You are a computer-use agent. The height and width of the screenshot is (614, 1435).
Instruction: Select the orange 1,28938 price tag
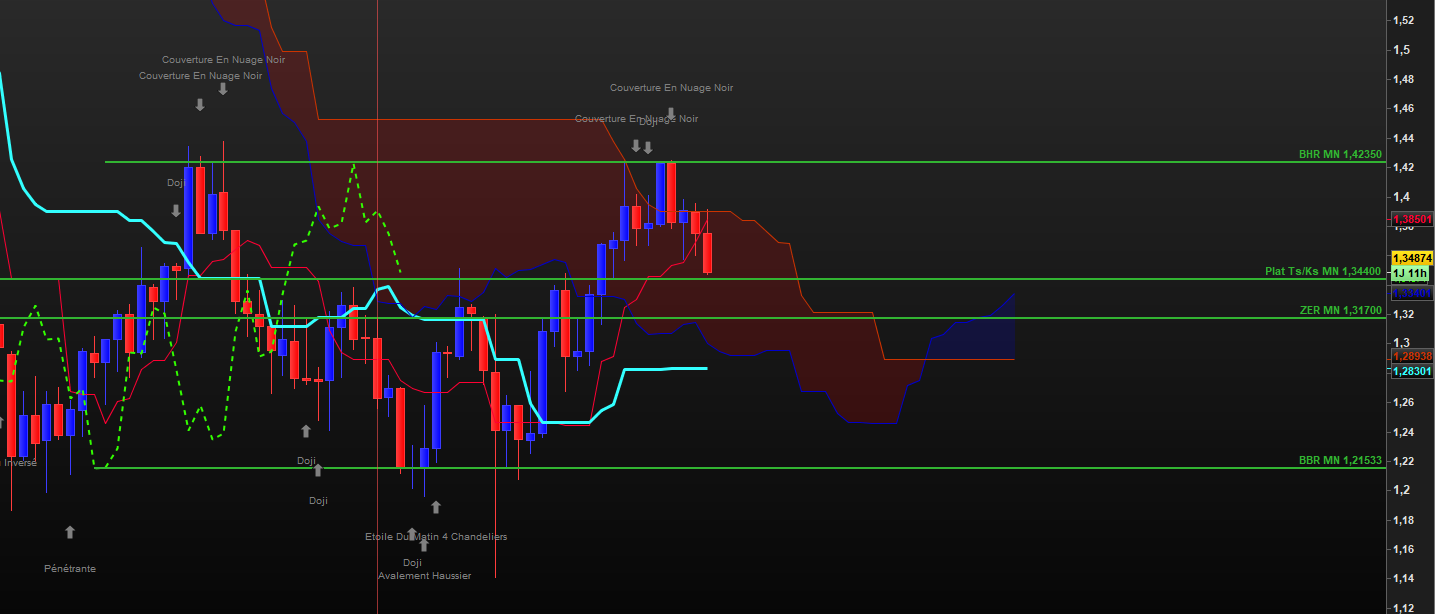tap(1412, 356)
